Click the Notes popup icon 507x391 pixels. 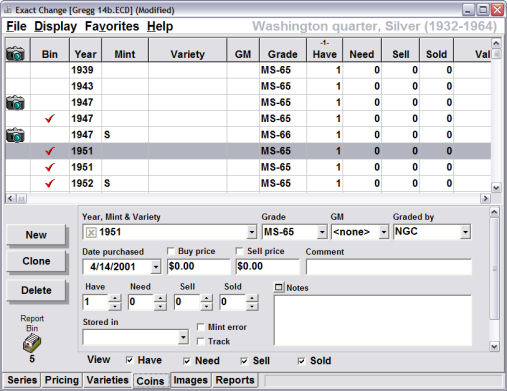tap(278, 287)
